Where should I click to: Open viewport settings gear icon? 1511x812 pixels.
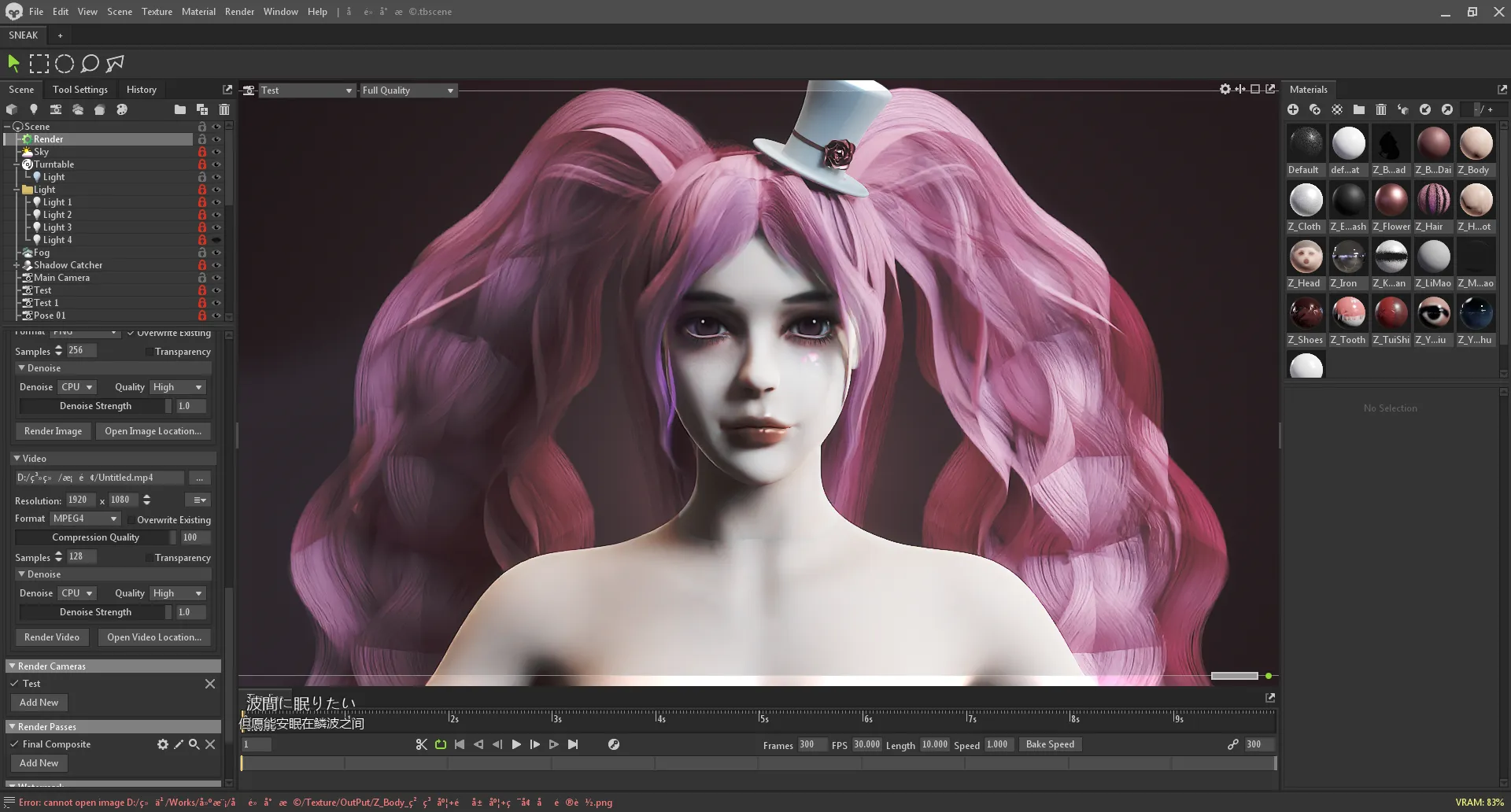[1225, 90]
